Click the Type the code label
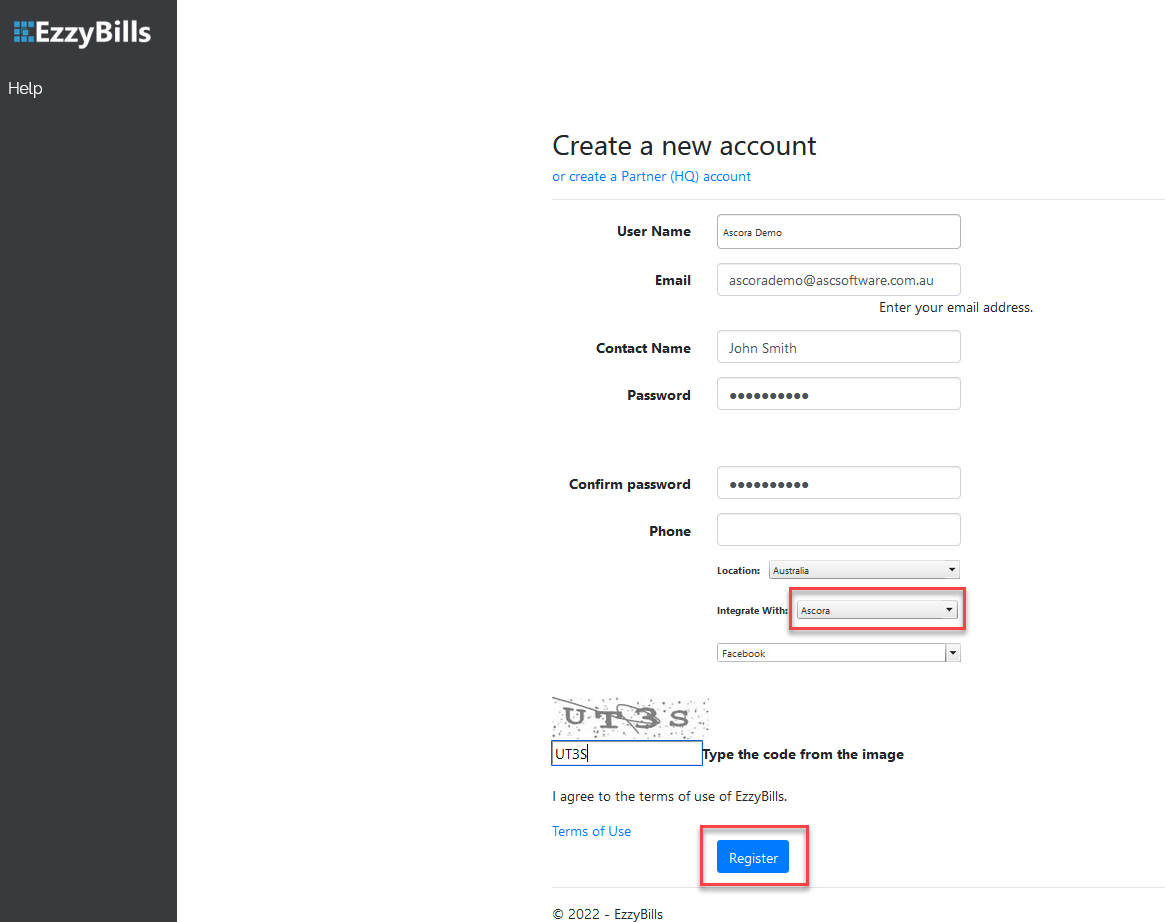1165x922 pixels. [x=803, y=754]
